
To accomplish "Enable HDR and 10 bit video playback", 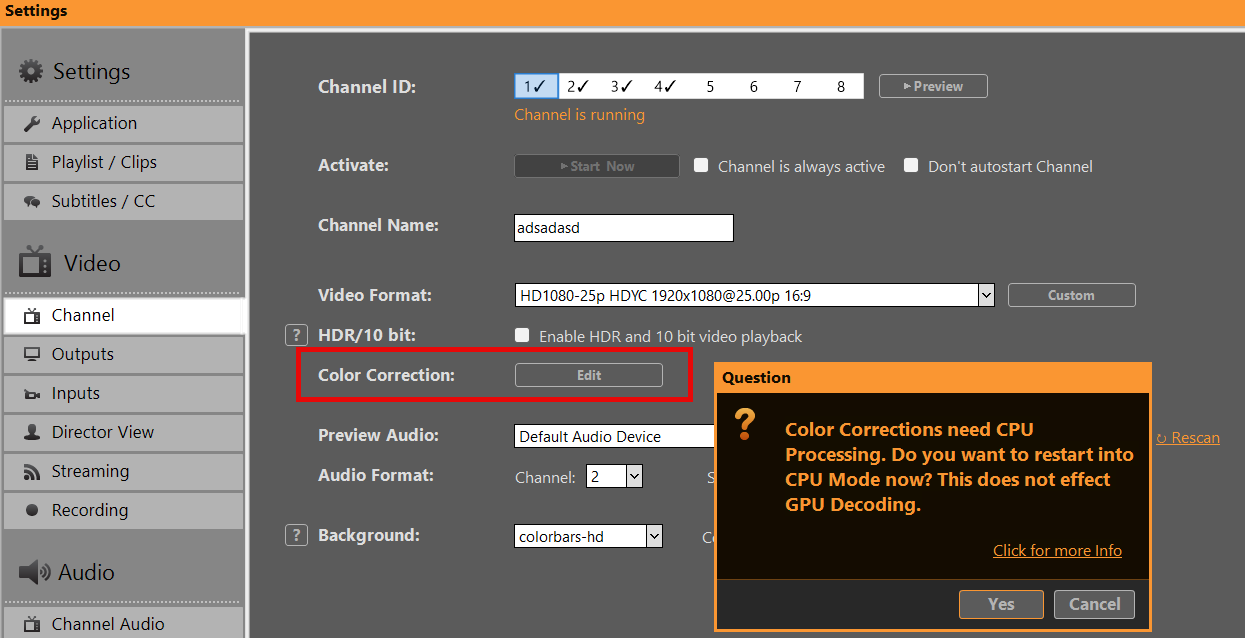I will pyautogui.click(x=522, y=336).
